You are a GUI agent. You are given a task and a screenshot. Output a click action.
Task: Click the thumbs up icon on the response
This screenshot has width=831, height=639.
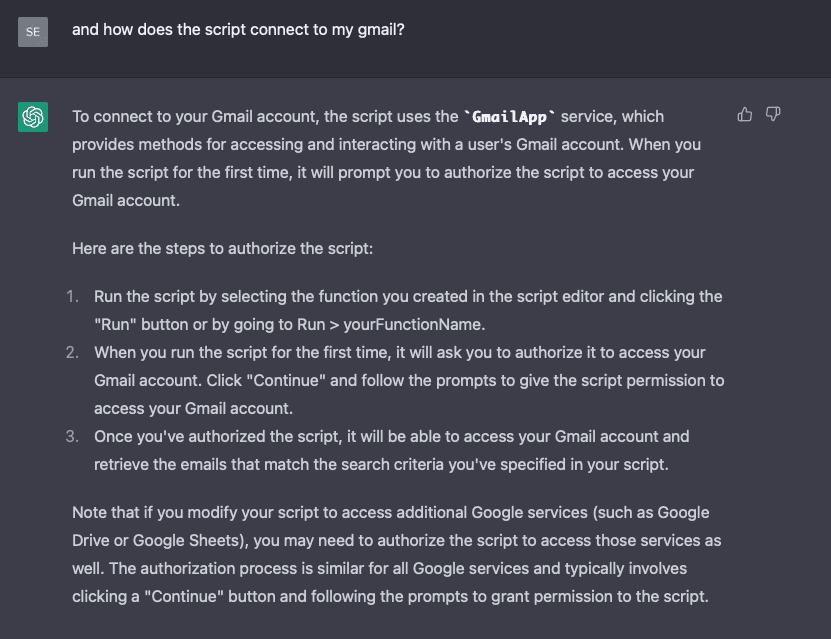click(745, 115)
